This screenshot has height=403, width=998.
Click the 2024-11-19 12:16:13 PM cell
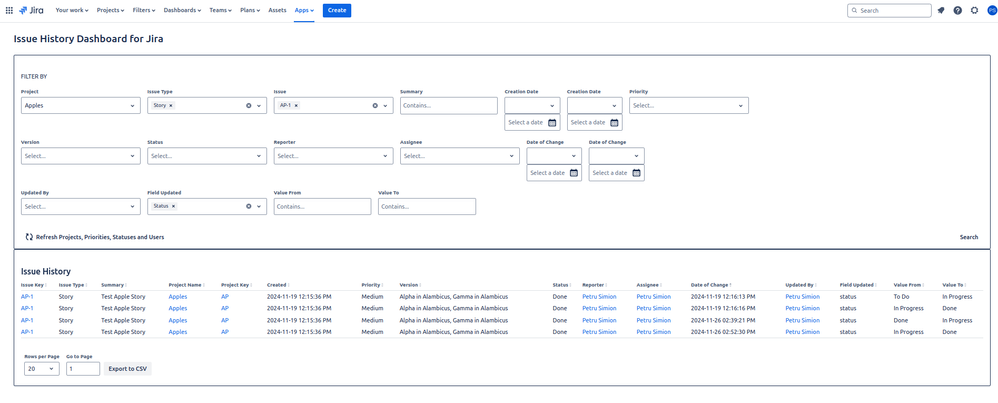[722, 297]
